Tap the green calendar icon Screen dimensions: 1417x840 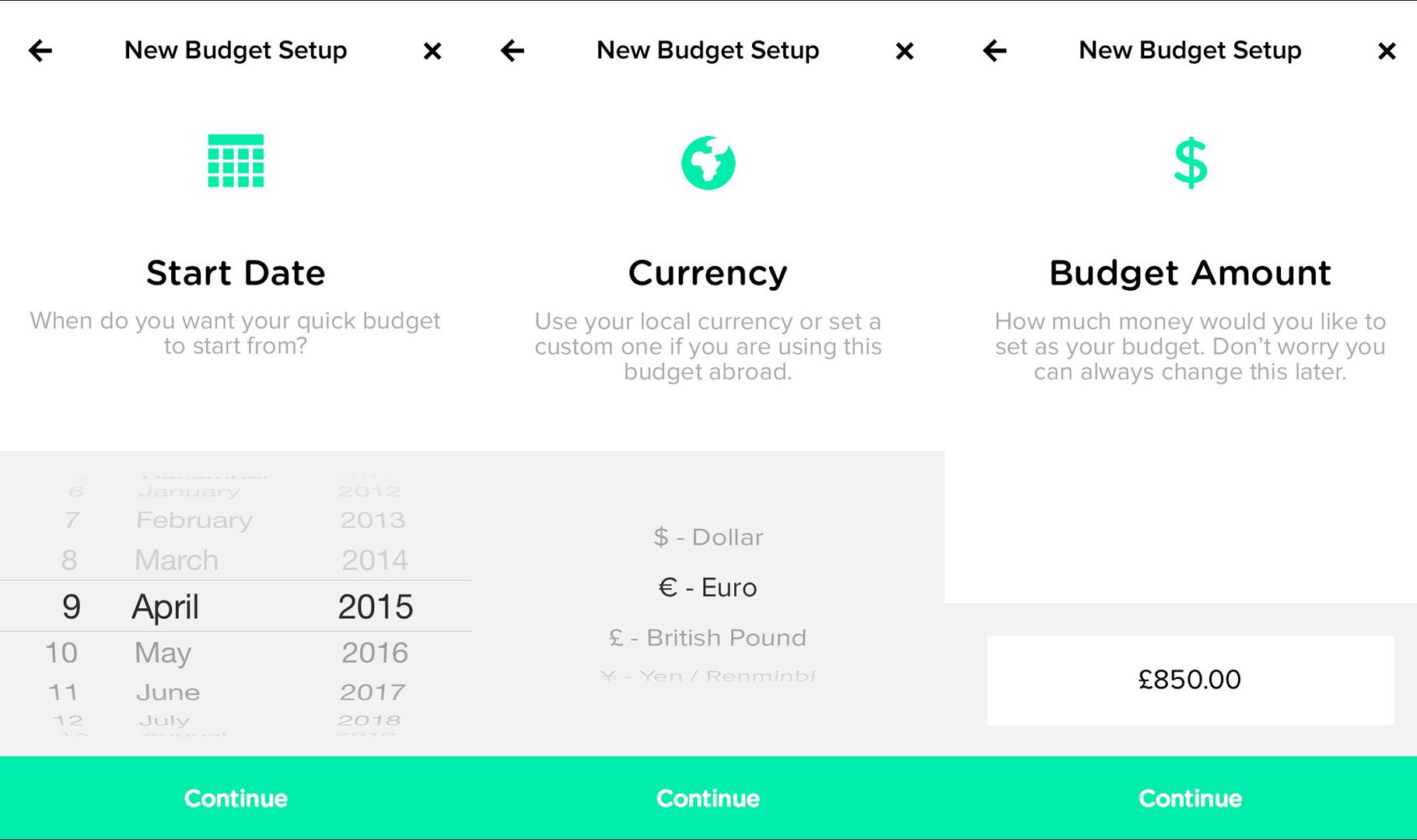[x=236, y=161]
